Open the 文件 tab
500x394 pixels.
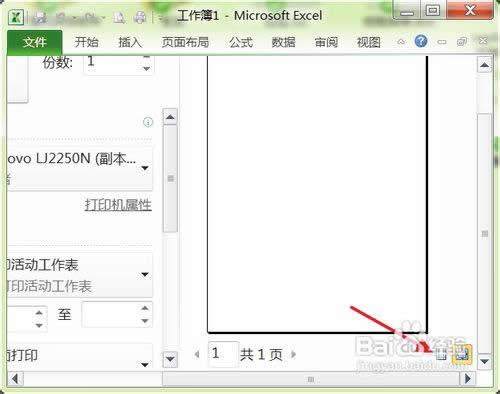34,43
